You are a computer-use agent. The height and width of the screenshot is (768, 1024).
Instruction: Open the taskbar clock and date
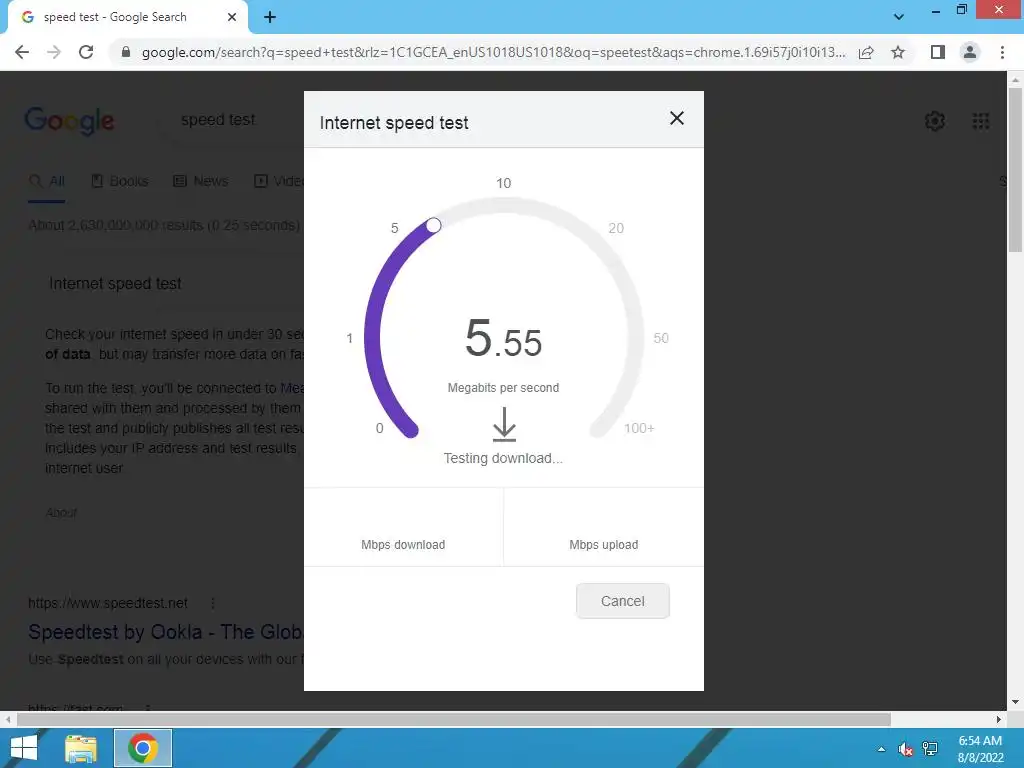click(x=980, y=749)
